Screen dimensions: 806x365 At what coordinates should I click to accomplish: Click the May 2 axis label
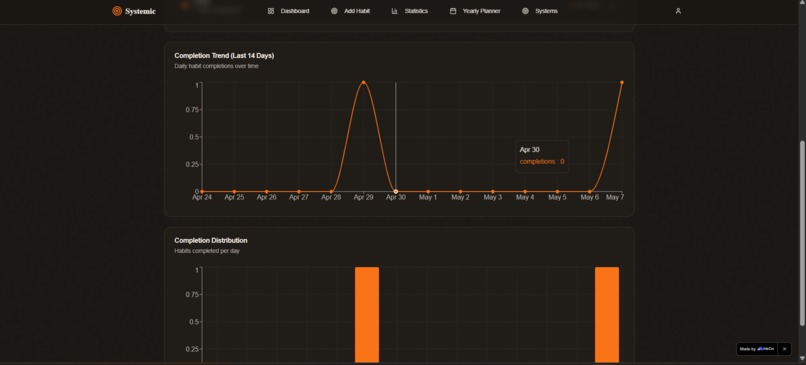460,197
